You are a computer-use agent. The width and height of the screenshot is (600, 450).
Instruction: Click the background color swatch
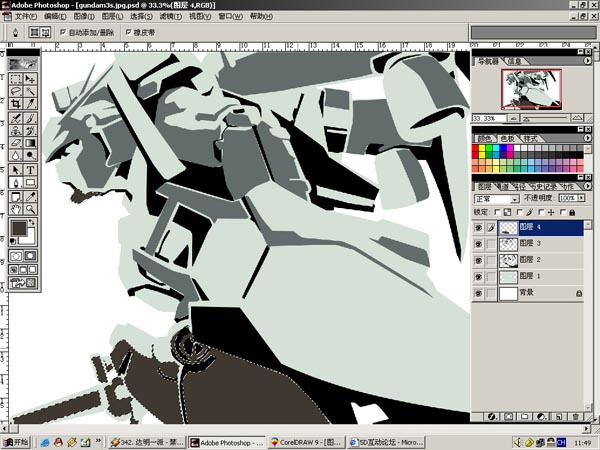click(x=29, y=238)
